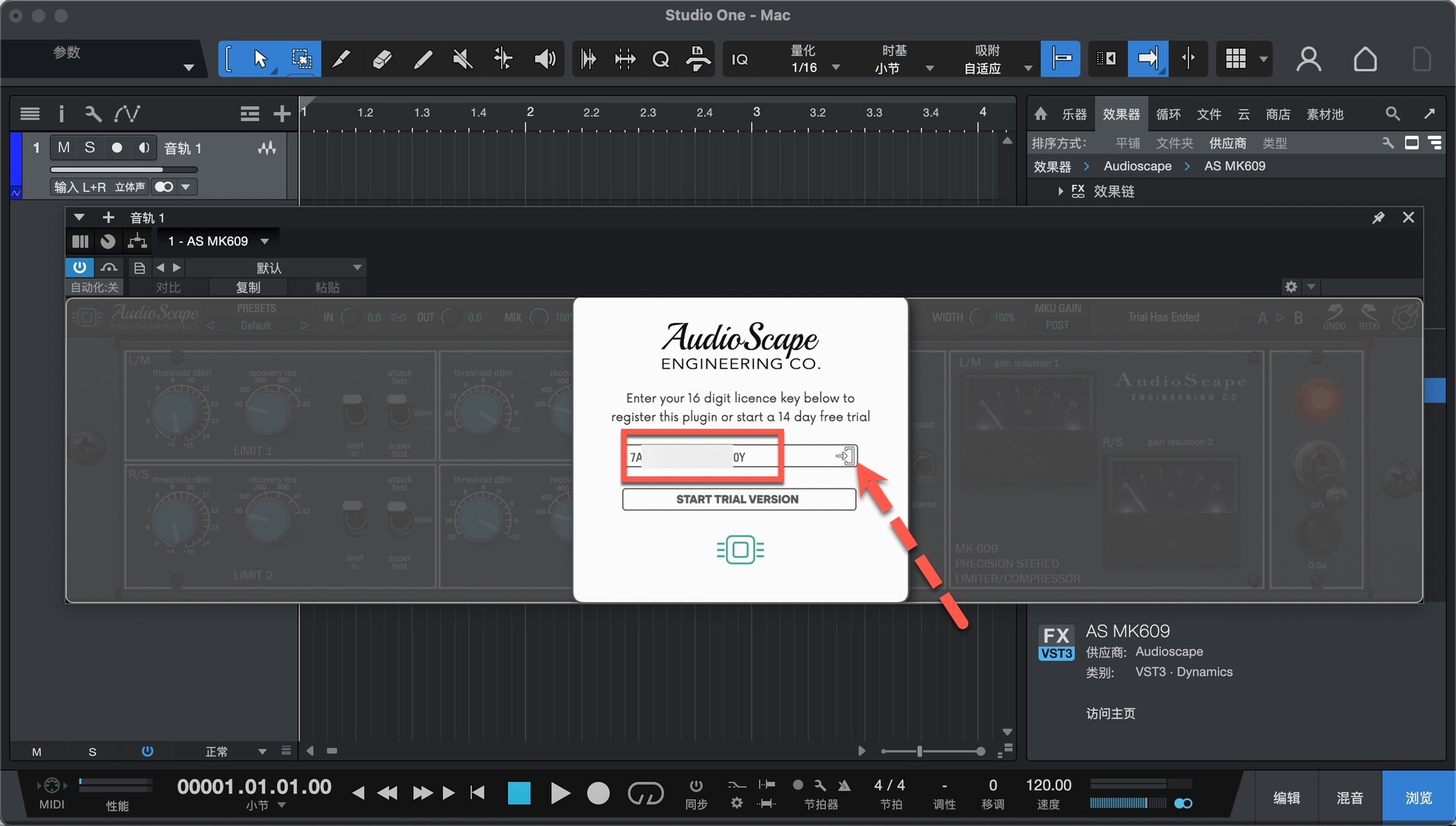Toggle the plugin power/bypass button
Viewport: 1456px width, 826px height.
point(80,267)
